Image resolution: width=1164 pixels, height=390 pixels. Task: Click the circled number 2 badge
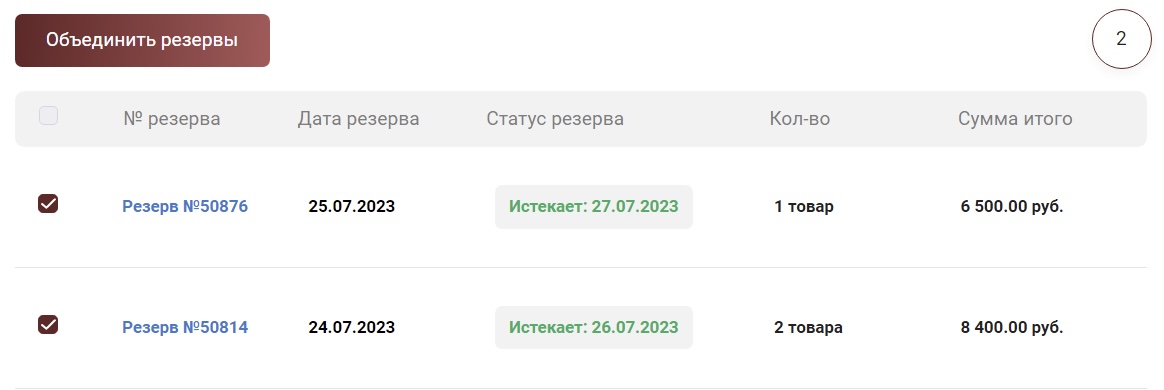[1121, 39]
